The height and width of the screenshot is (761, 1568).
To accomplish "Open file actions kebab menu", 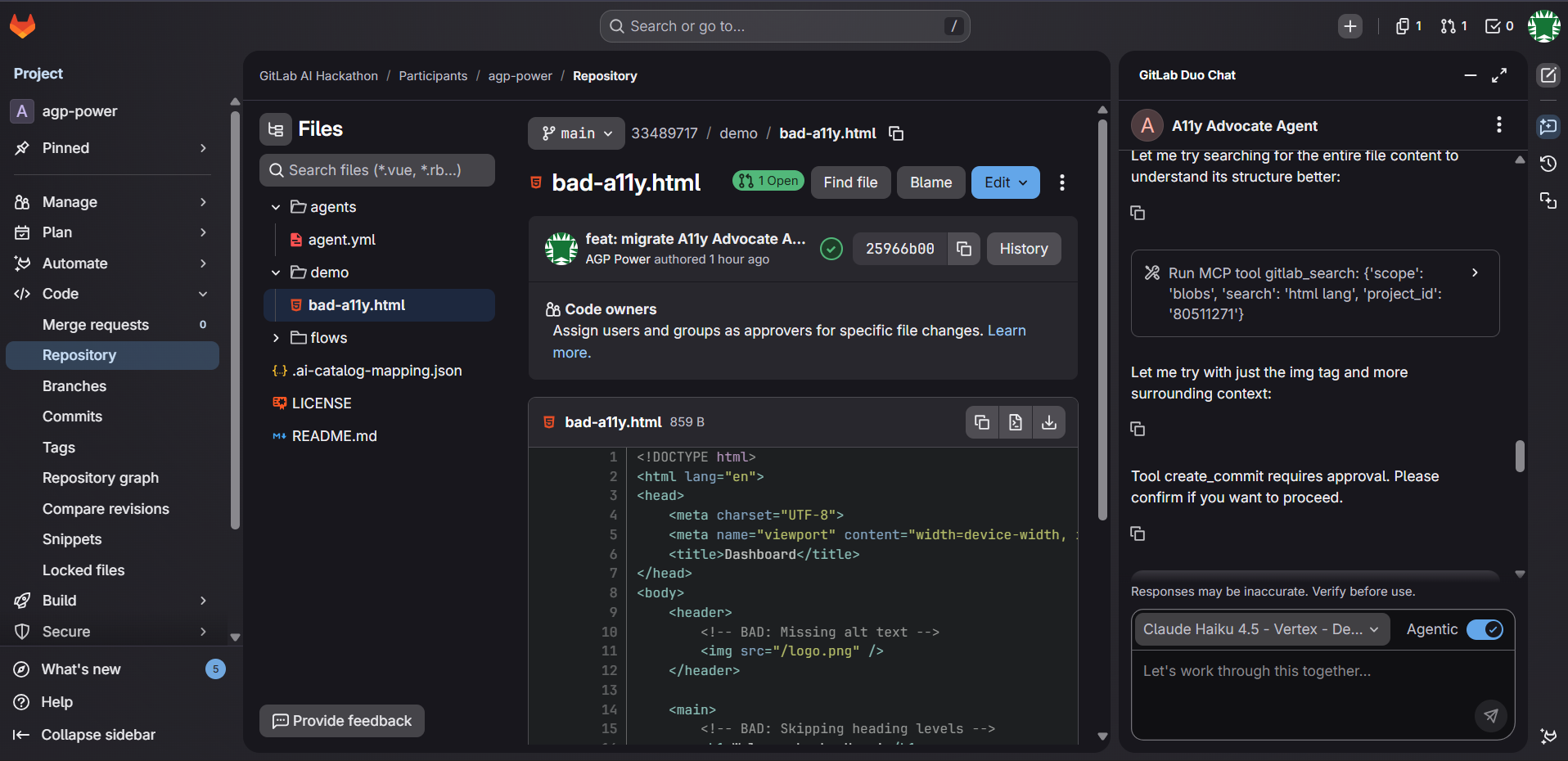I will click(x=1062, y=182).
